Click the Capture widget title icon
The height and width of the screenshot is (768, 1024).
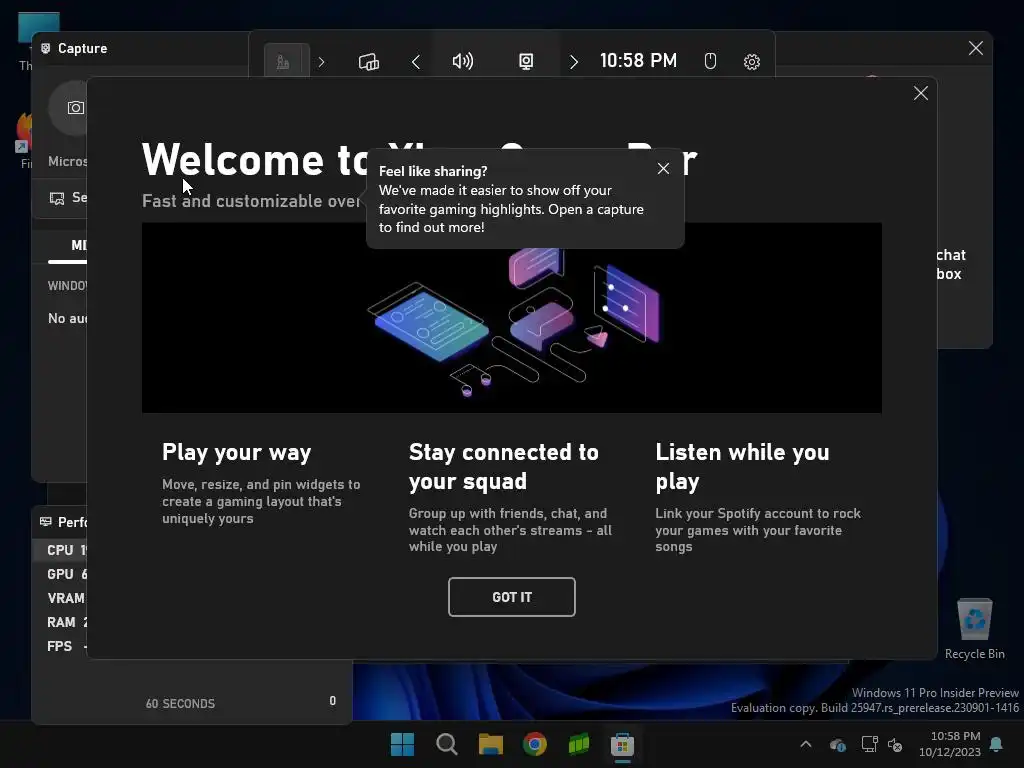(x=46, y=48)
